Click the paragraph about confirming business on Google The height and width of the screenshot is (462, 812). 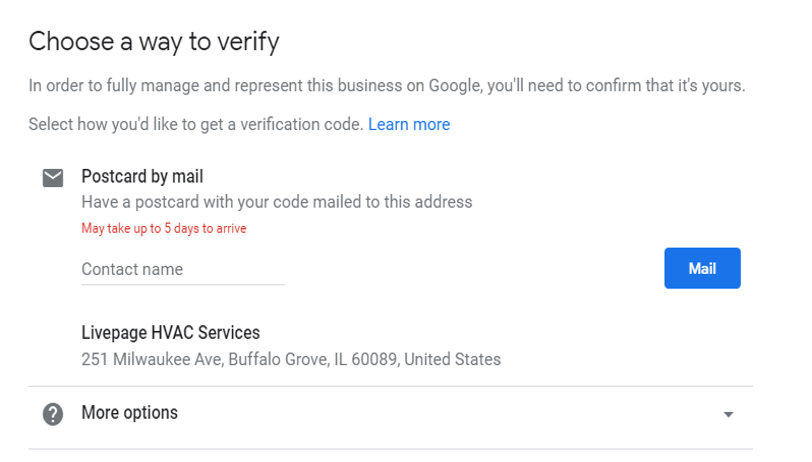tap(387, 85)
